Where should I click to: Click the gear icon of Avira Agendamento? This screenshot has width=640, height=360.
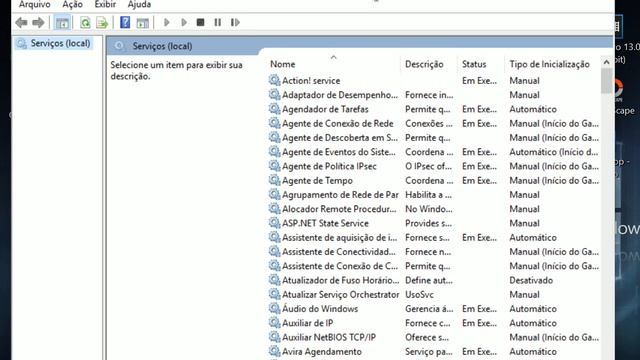point(274,351)
